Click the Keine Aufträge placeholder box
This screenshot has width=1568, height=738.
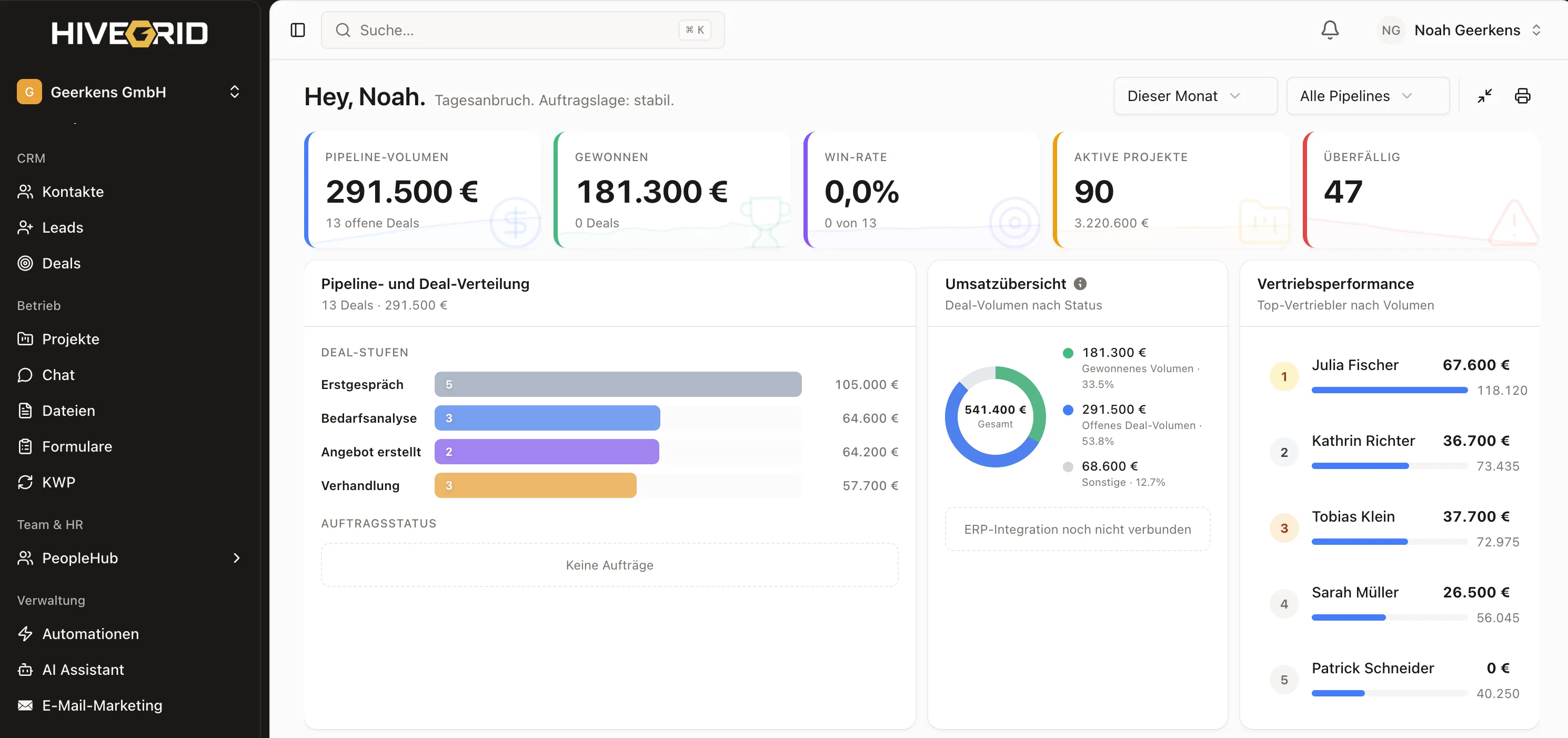[x=609, y=565]
